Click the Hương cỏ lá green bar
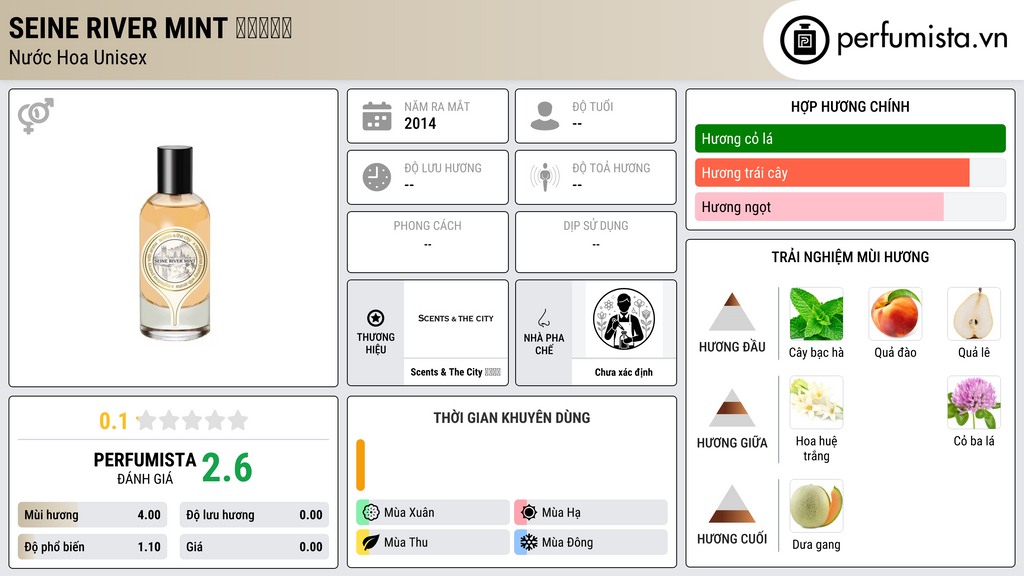The image size is (1024, 576). (850, 138)
